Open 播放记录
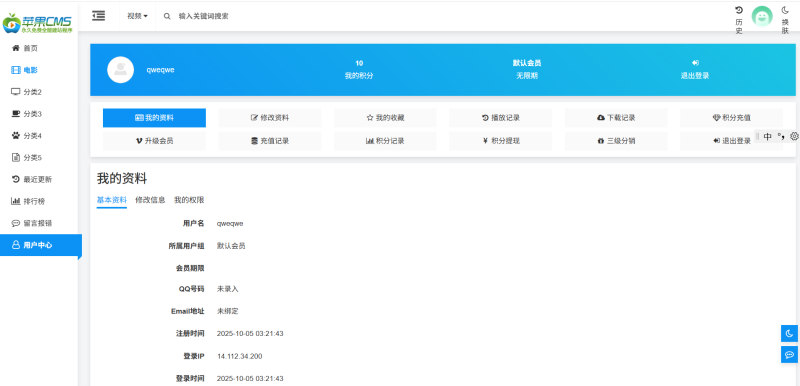The width and height of the screenshot is (800, 386). tap(501, 118)
